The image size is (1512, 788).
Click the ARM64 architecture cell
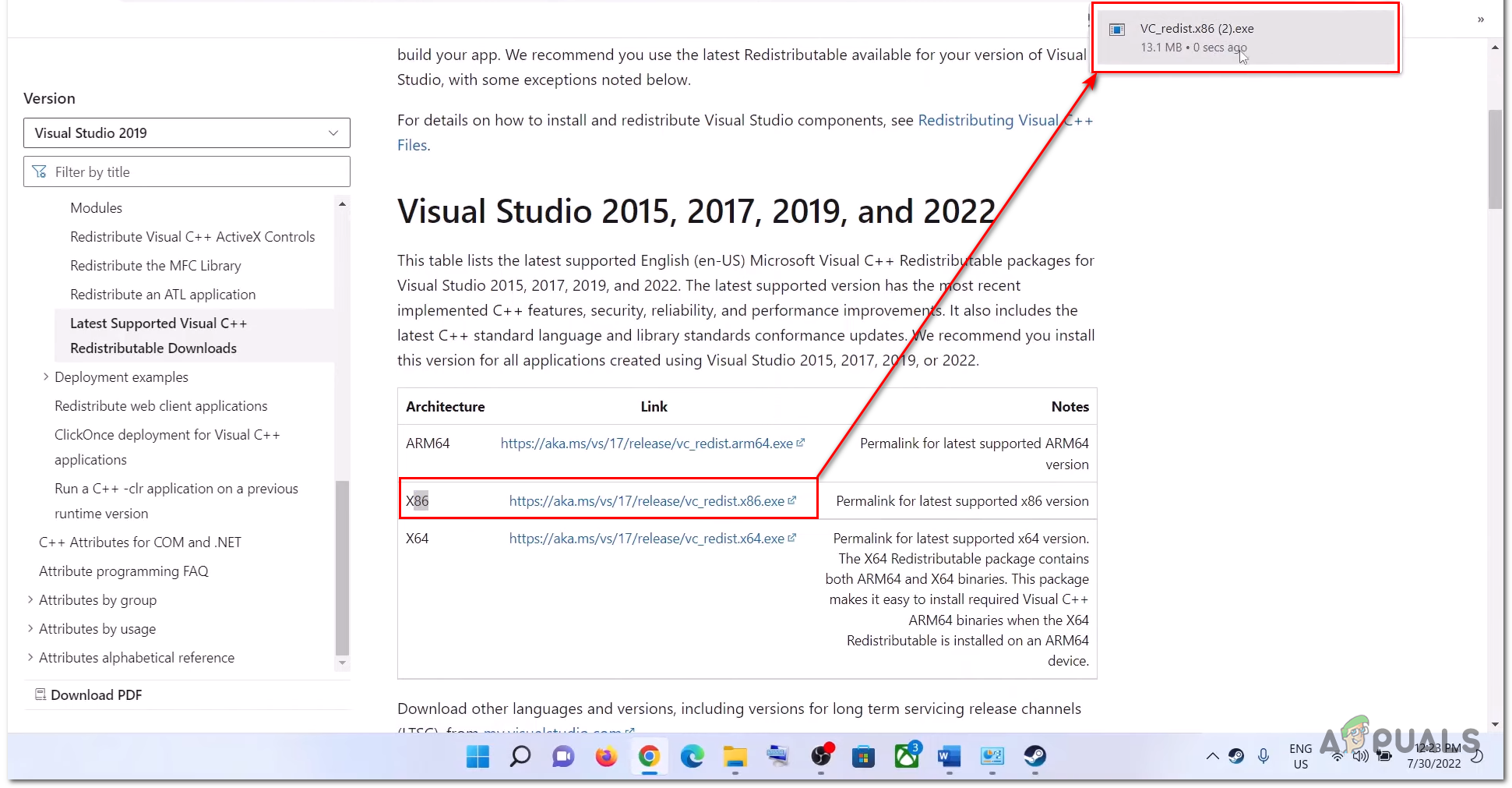click(x=428, y=443)
